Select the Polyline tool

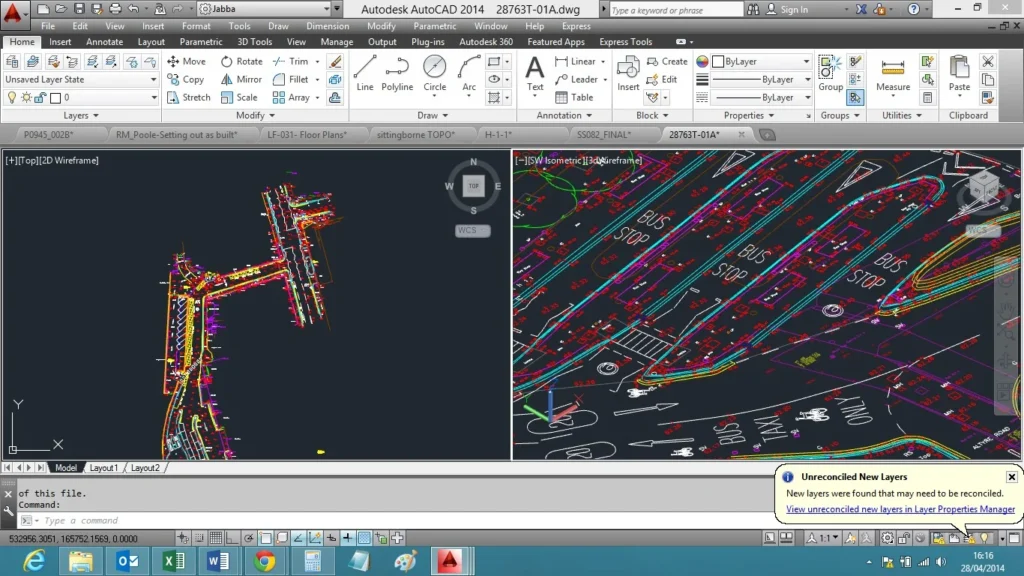pos(397,73)
